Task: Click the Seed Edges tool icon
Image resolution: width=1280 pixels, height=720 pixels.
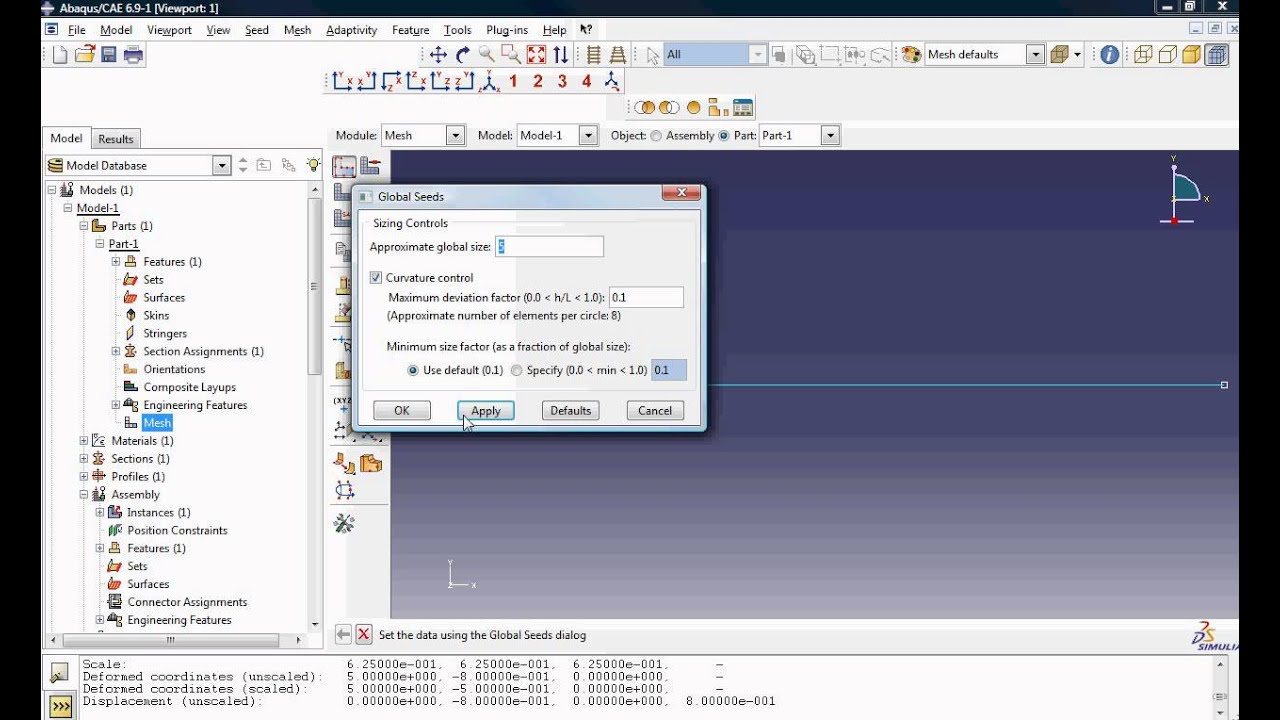Action: coord(370,167)
